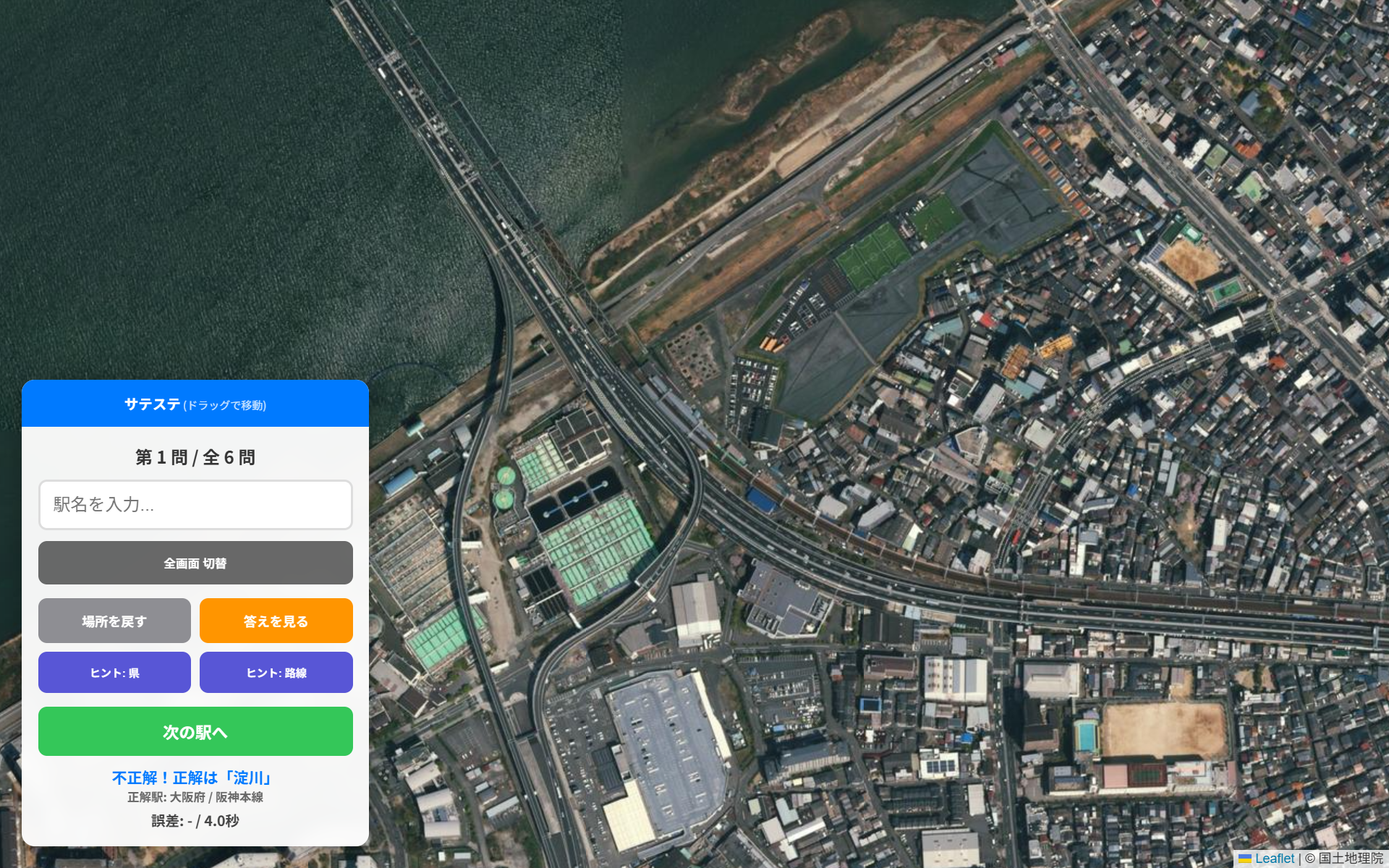
Task: Click the blue サテステ panel header
Action: [x=195, y=404]
